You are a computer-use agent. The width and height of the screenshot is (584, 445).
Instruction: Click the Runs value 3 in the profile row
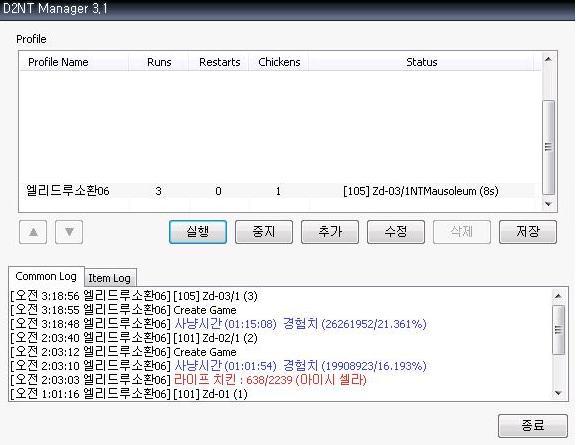[x=159, y=191]
